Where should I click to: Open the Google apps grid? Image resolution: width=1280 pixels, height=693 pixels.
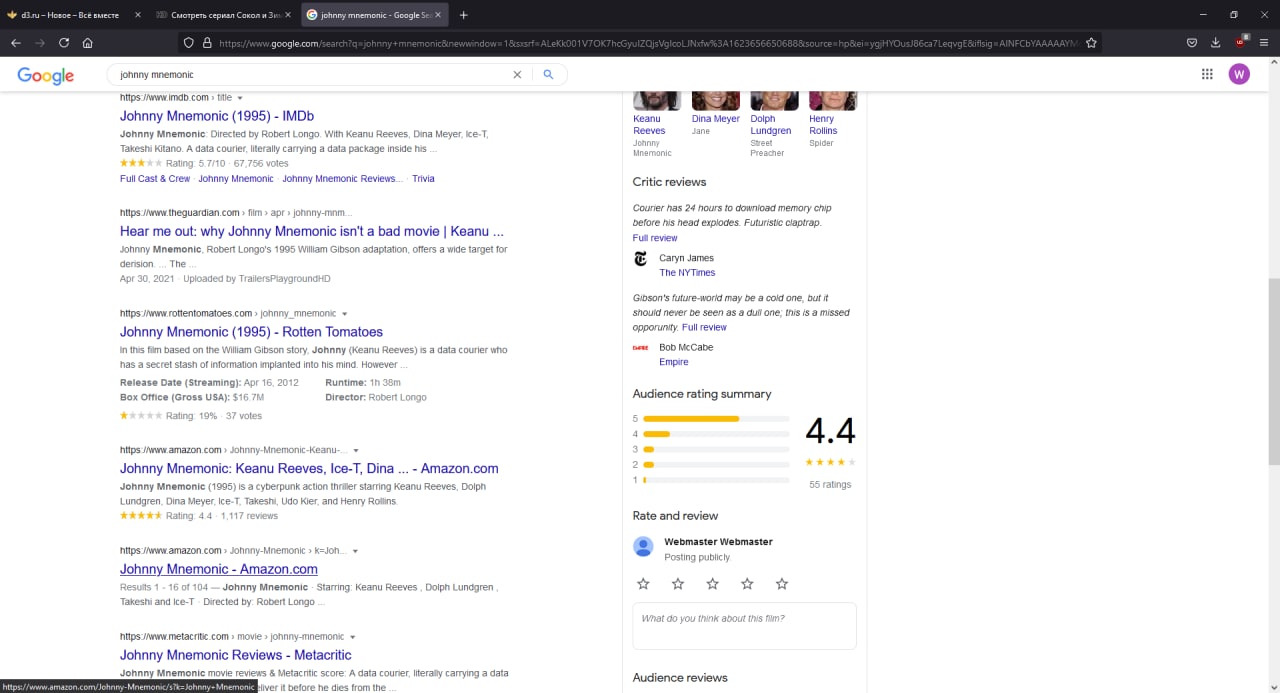point(1207,74)
